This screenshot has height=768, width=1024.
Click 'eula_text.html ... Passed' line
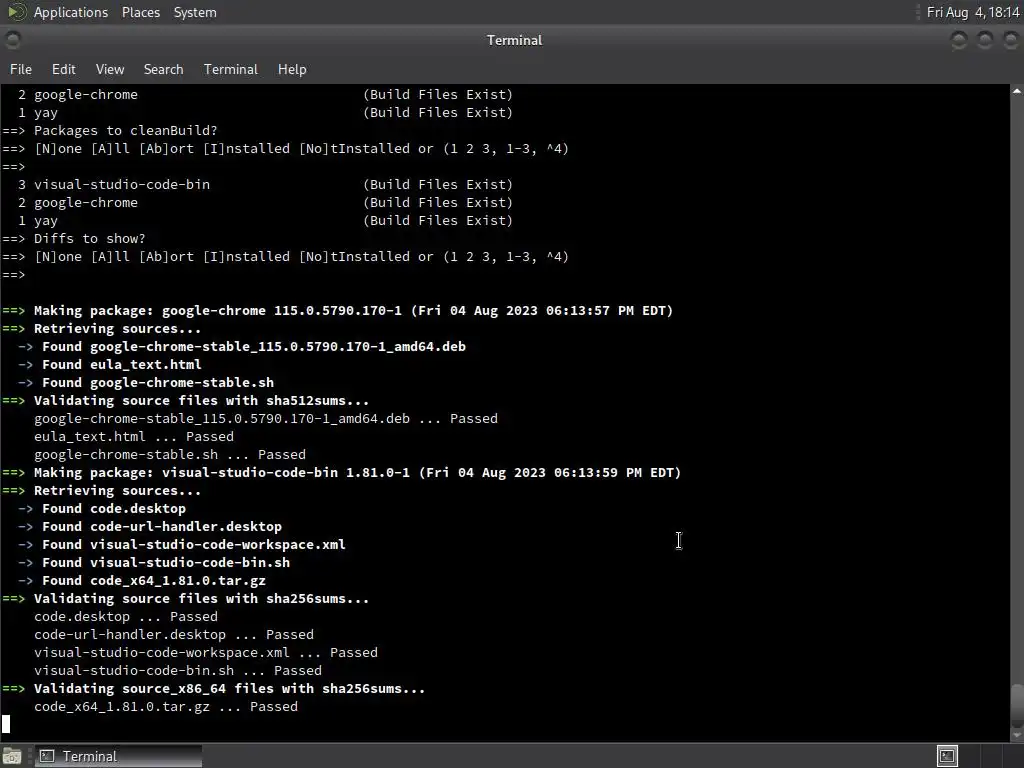(134, 437)
